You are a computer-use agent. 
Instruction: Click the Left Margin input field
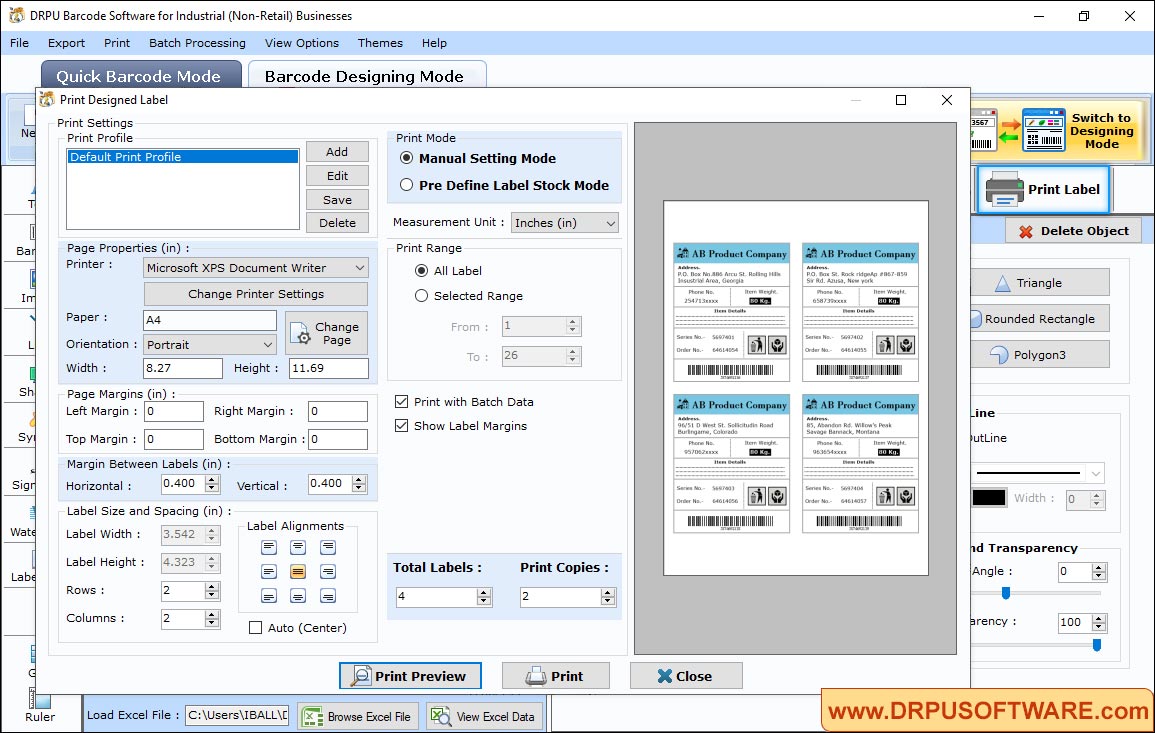pyautogui.click(x=173, y=411)
